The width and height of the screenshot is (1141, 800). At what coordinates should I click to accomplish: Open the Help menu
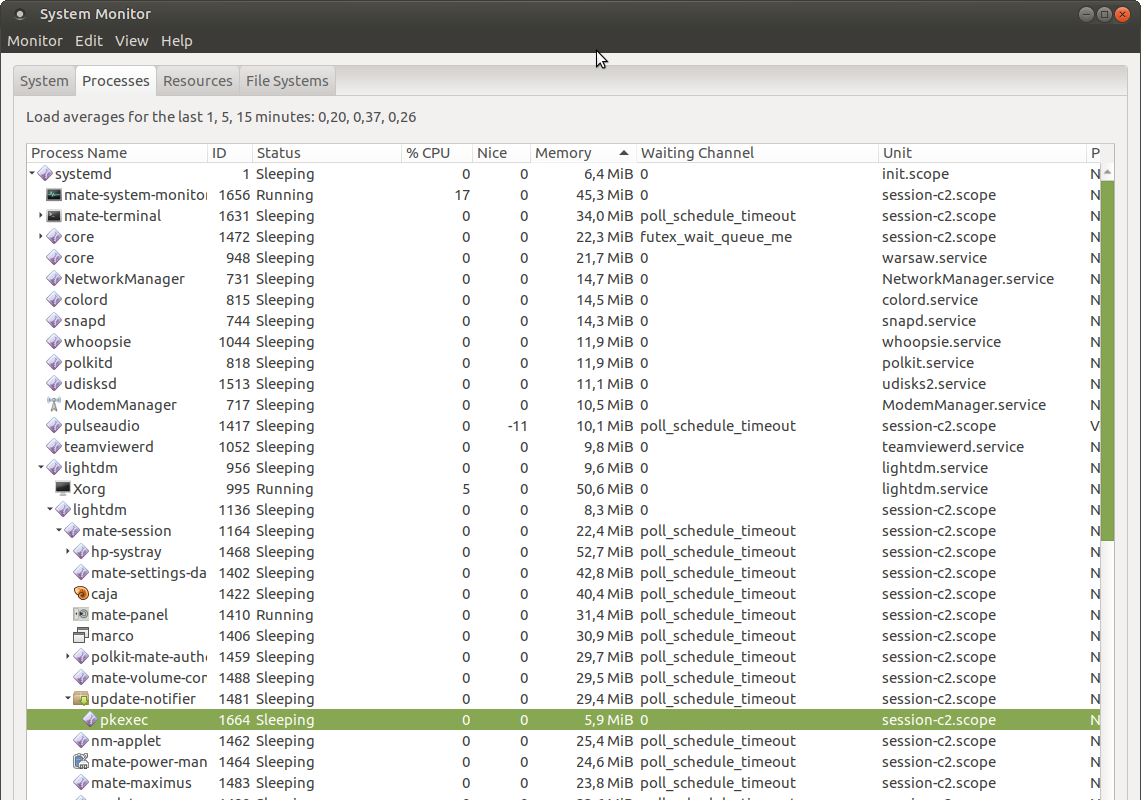177,41
